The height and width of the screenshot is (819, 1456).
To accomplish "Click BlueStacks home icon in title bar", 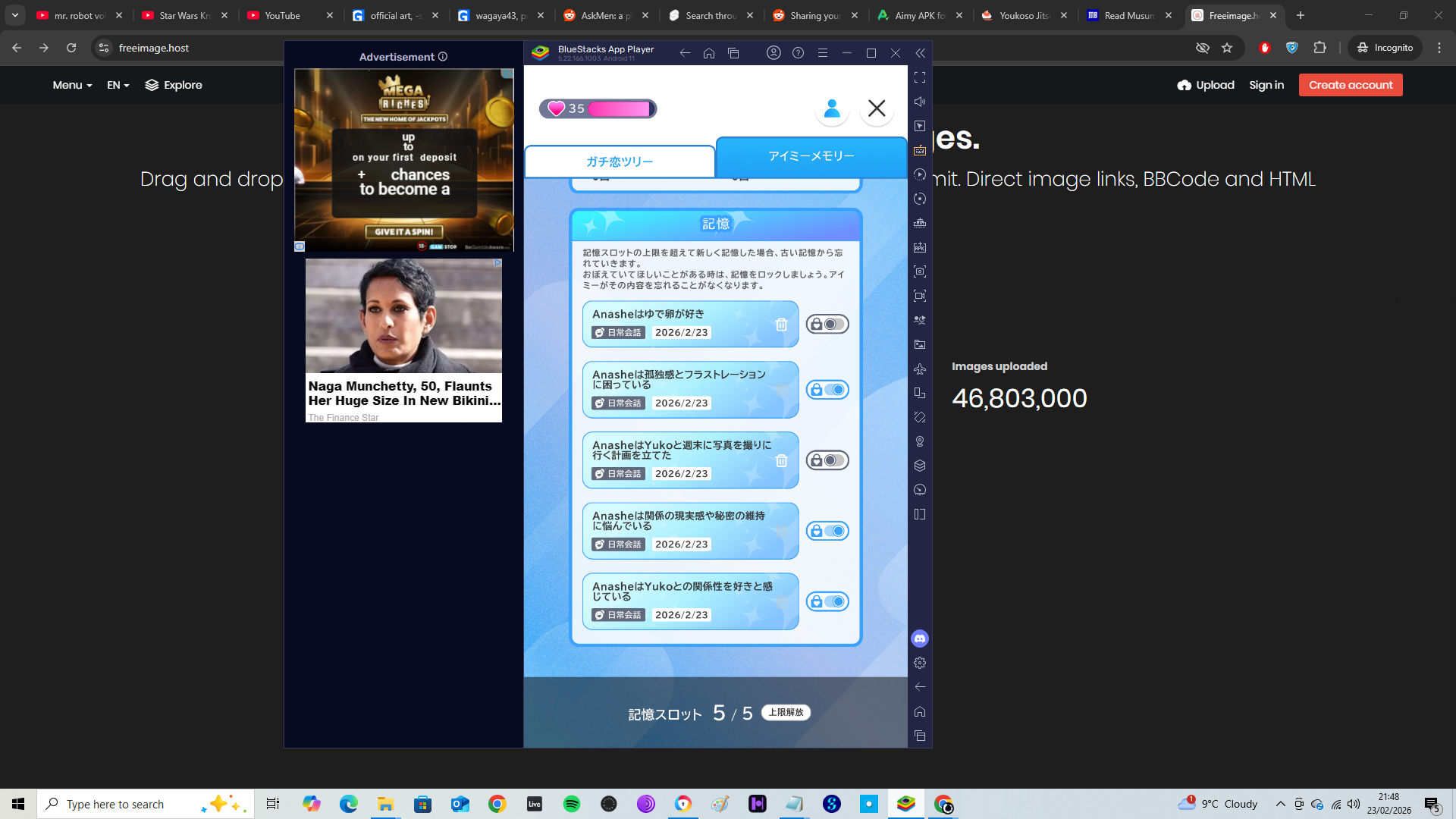I will click(709, 53).
